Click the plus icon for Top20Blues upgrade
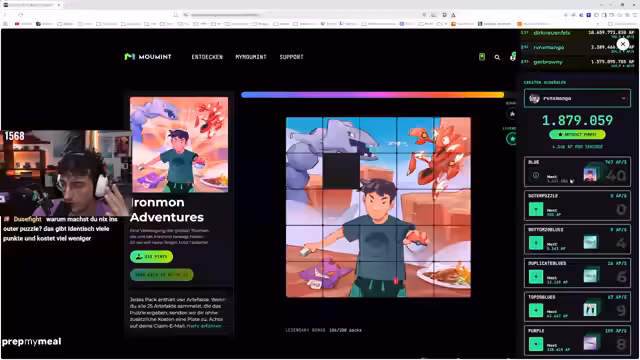 click(536, 311)
